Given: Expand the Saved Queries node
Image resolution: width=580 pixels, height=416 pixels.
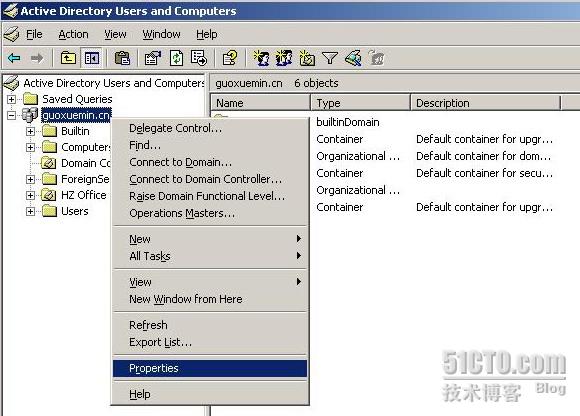Looking at the screenshot, I should tap(11, 99).
